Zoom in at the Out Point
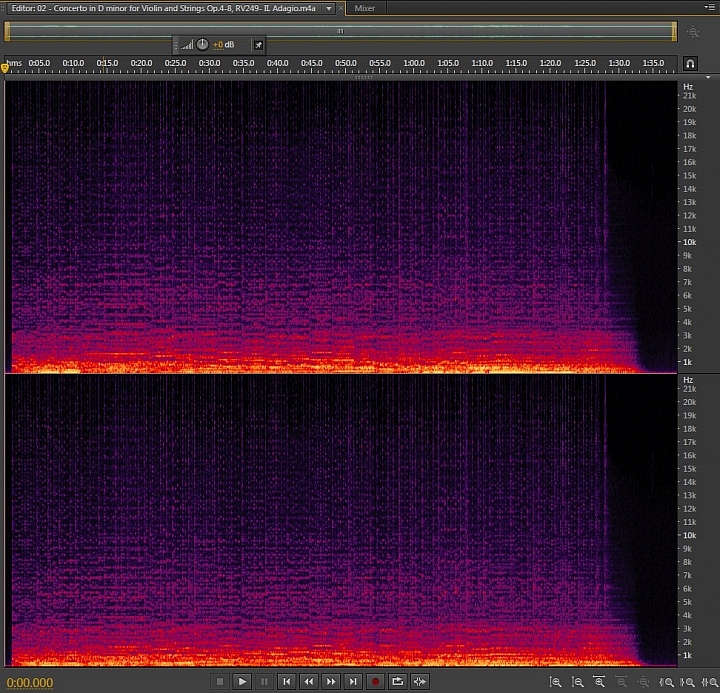720x693 pixels. point(687,682)
